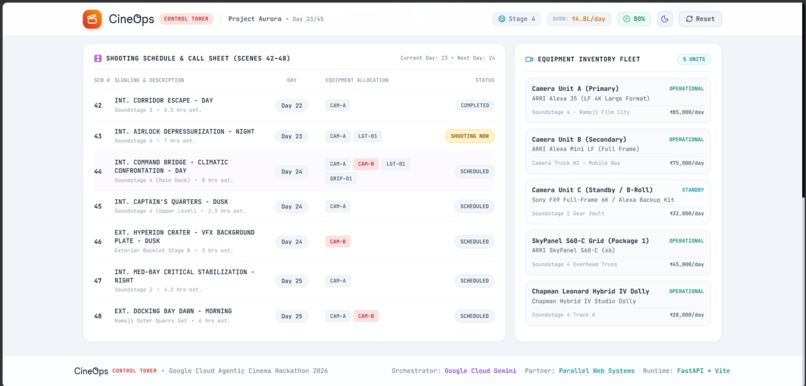The image size is (806, 386).
Task: Select the Camera Unit A (Primary) card
Action: (618, 100)
